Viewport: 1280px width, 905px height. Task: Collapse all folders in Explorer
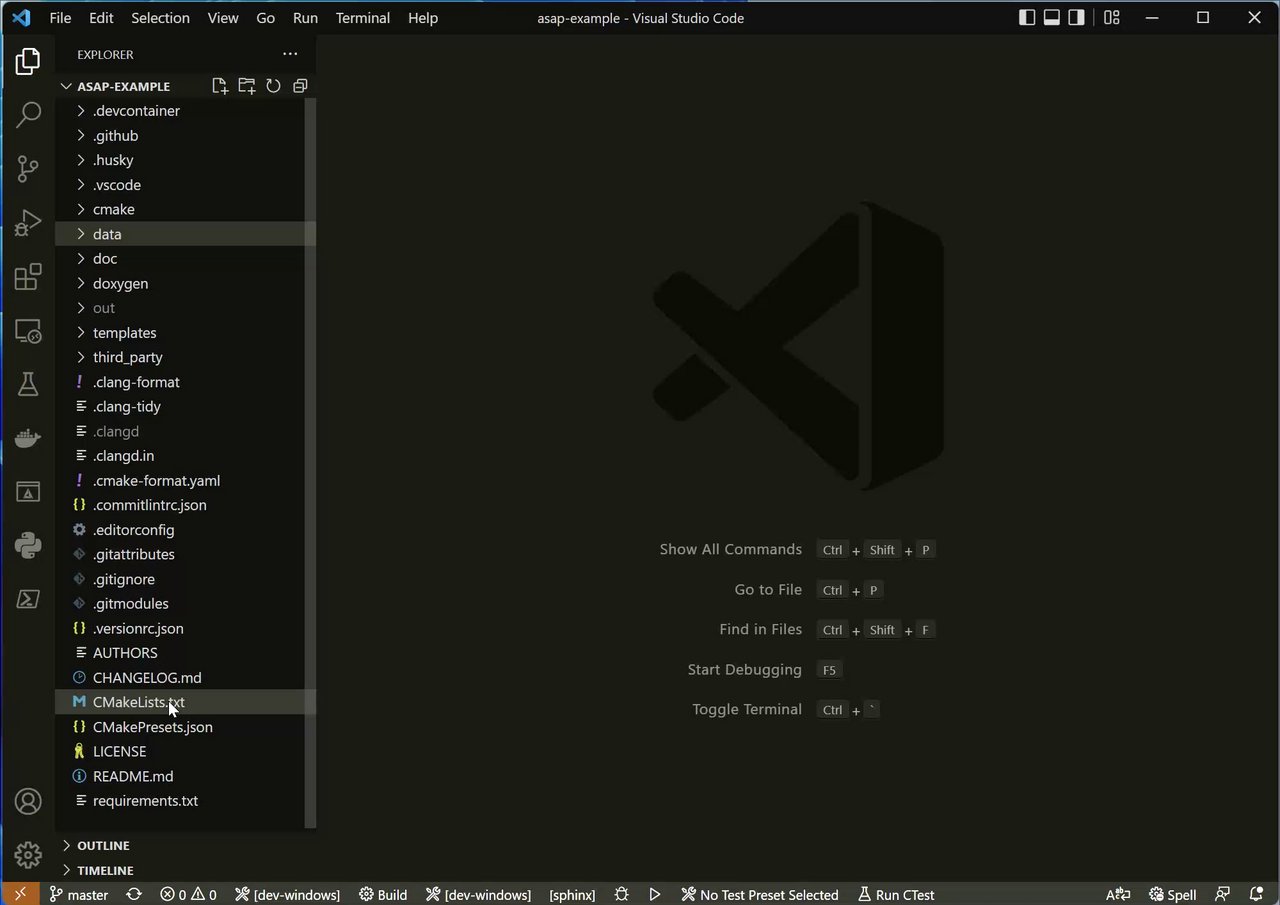(x=300, y=86)
